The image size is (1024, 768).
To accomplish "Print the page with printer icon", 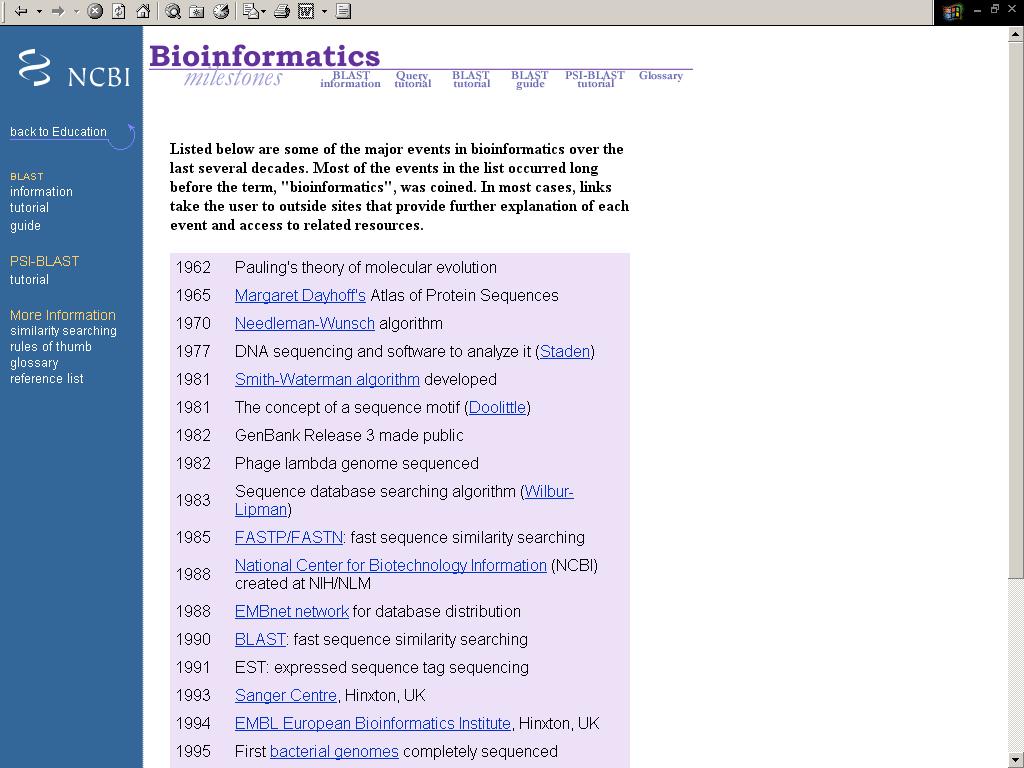I will click(x=281, y=11).
